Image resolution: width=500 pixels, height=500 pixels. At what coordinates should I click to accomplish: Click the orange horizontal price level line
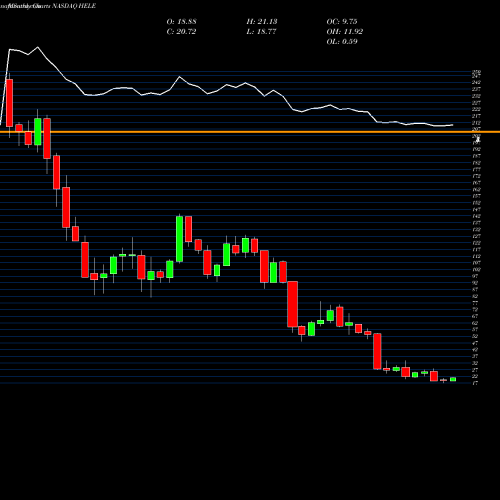click(250, 132)
